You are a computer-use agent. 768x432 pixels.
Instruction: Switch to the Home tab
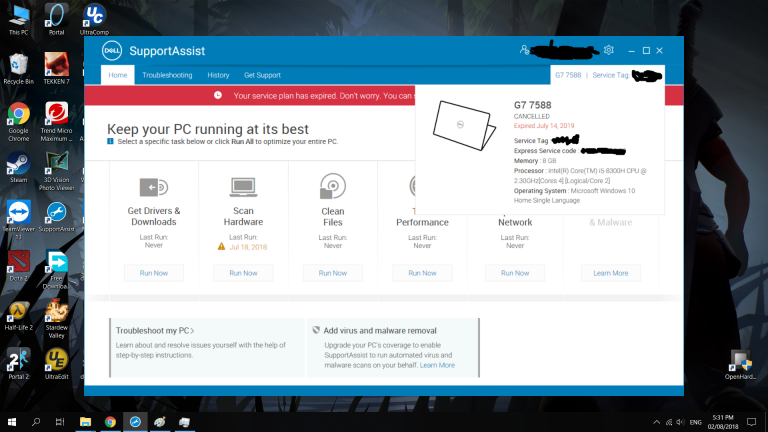[118, 75]
